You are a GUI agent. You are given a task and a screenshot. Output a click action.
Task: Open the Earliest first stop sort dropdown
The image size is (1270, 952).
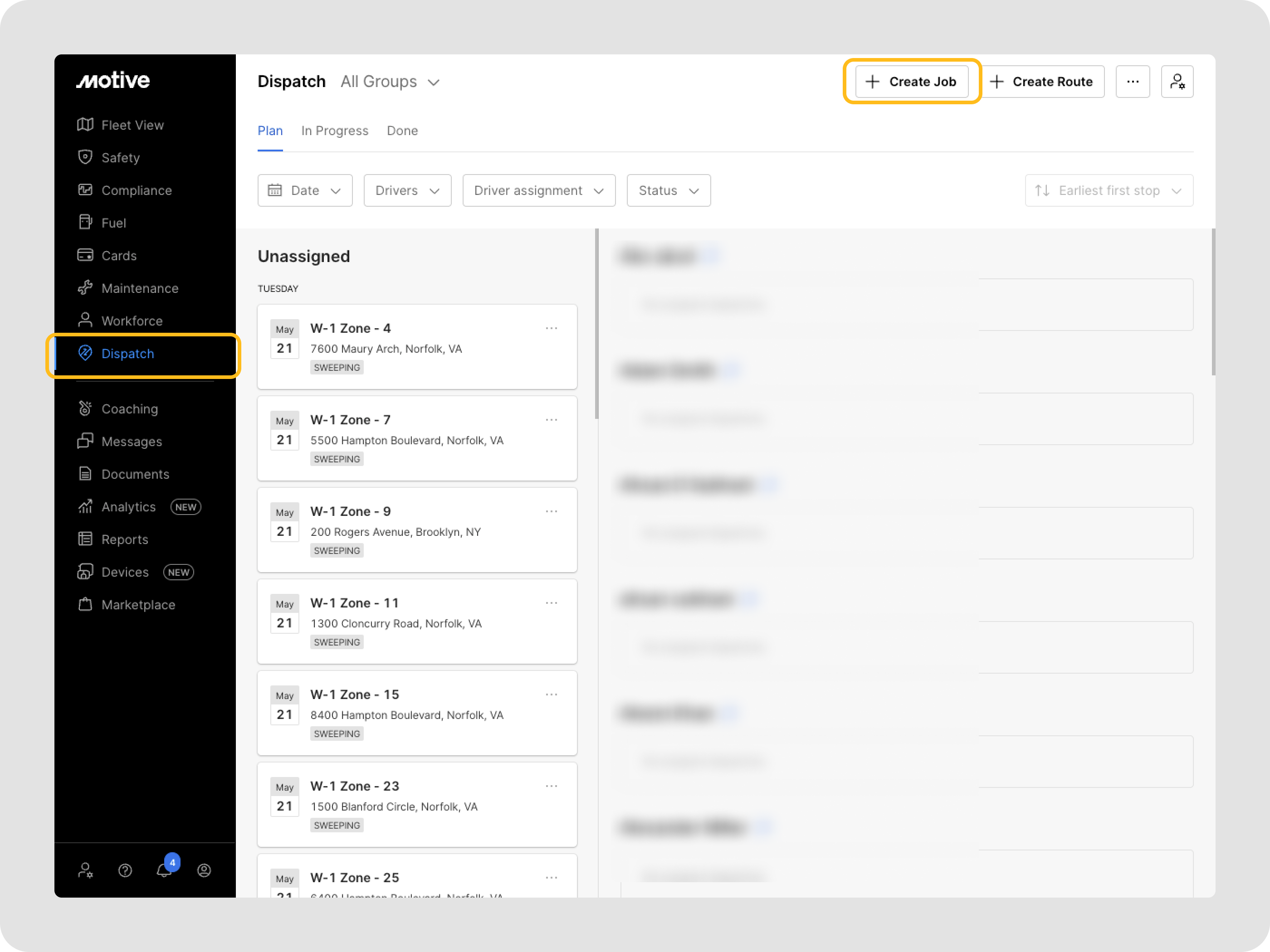click(1108, 190)
